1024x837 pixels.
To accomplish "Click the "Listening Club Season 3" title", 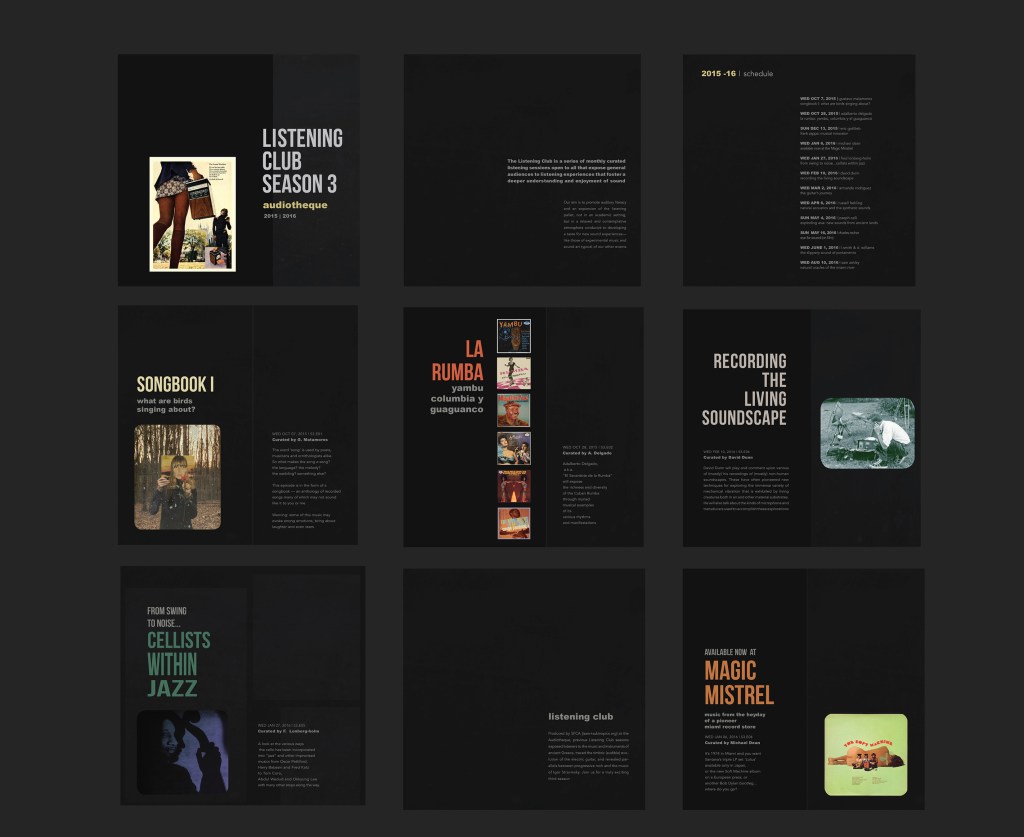I will pos(301,161).
